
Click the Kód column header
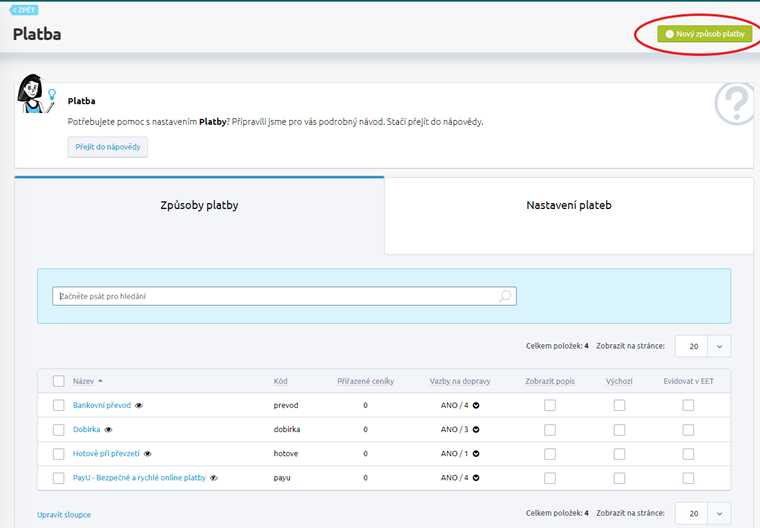[x=281, y=381]
